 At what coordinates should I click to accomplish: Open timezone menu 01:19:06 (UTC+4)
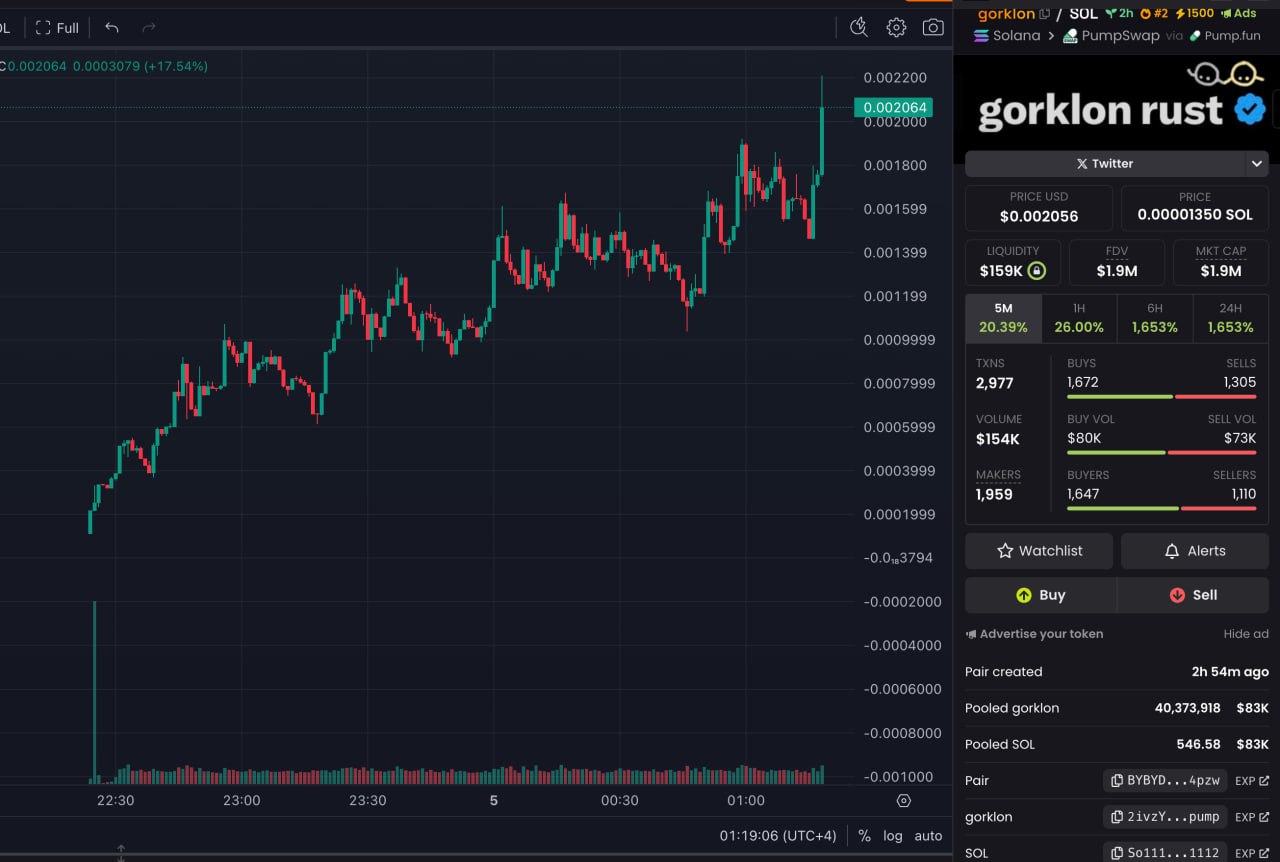tap(777, 836)
